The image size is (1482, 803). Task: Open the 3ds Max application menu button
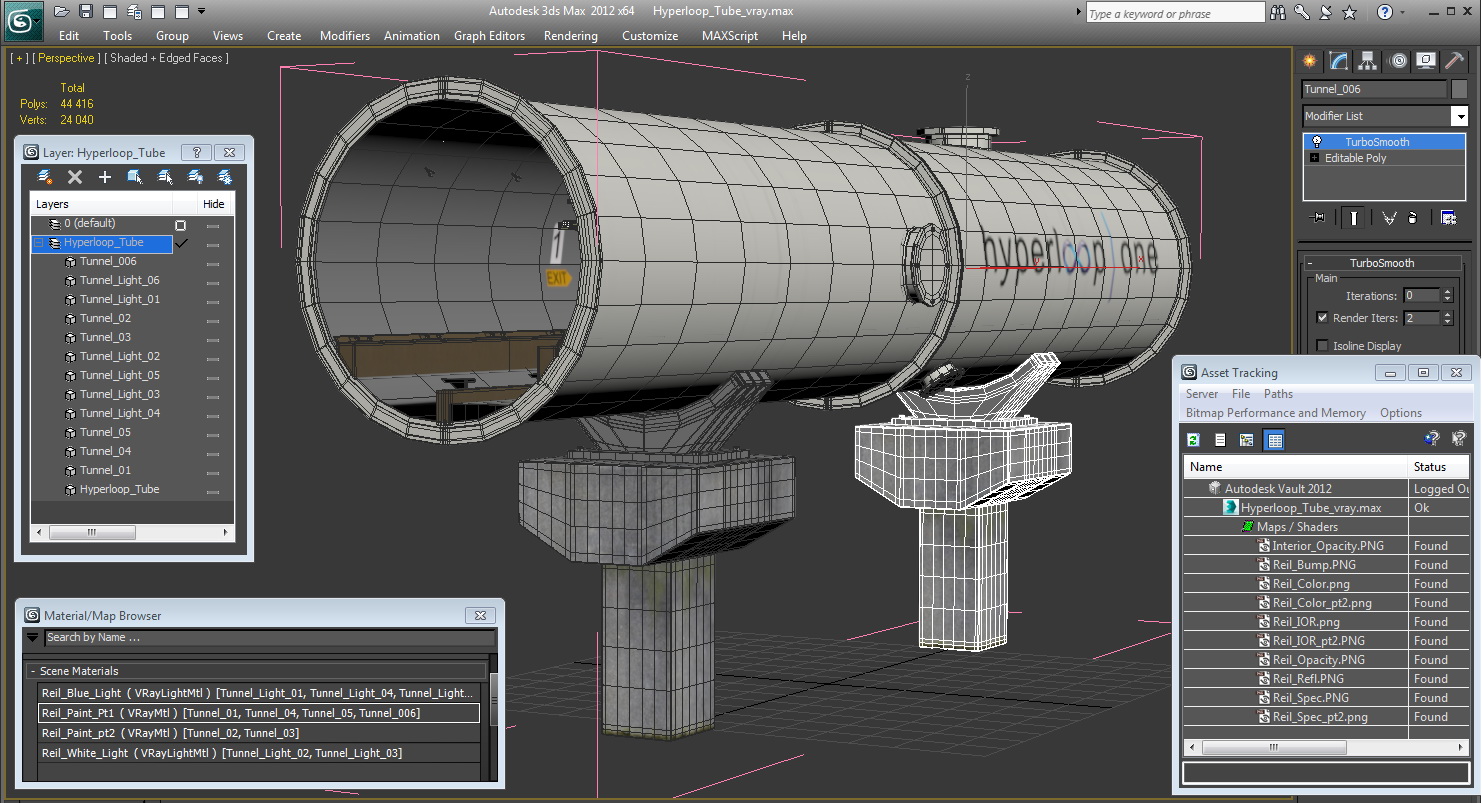[22, 19]
